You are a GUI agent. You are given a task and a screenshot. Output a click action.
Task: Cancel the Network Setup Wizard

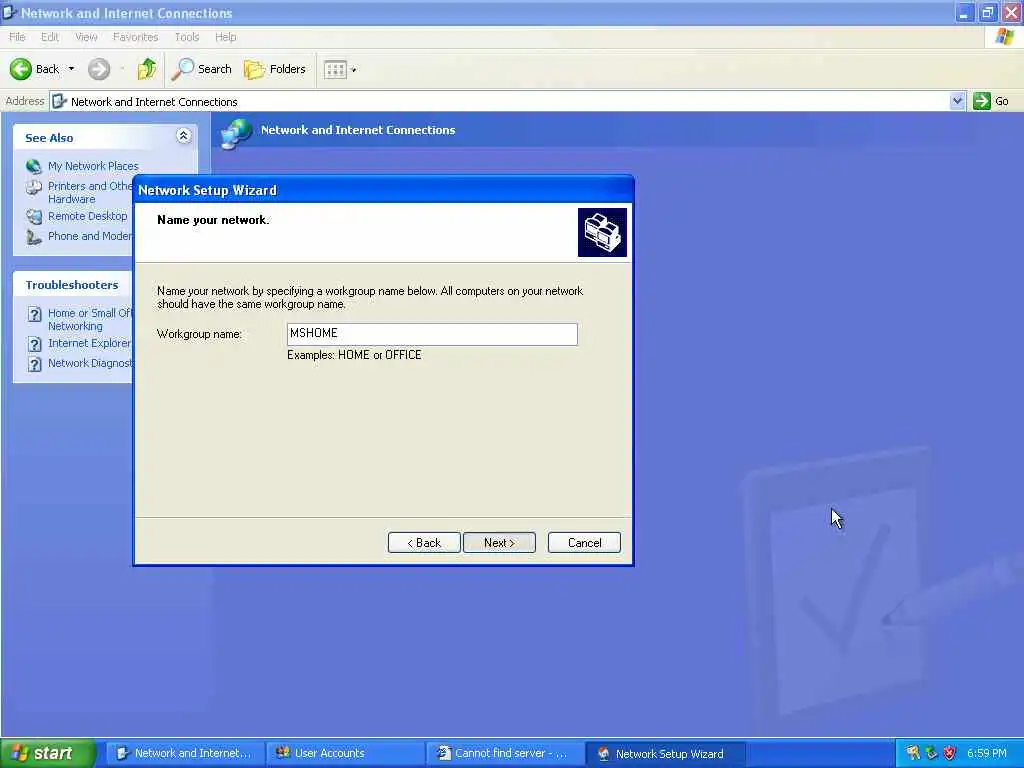pos(584,543)
